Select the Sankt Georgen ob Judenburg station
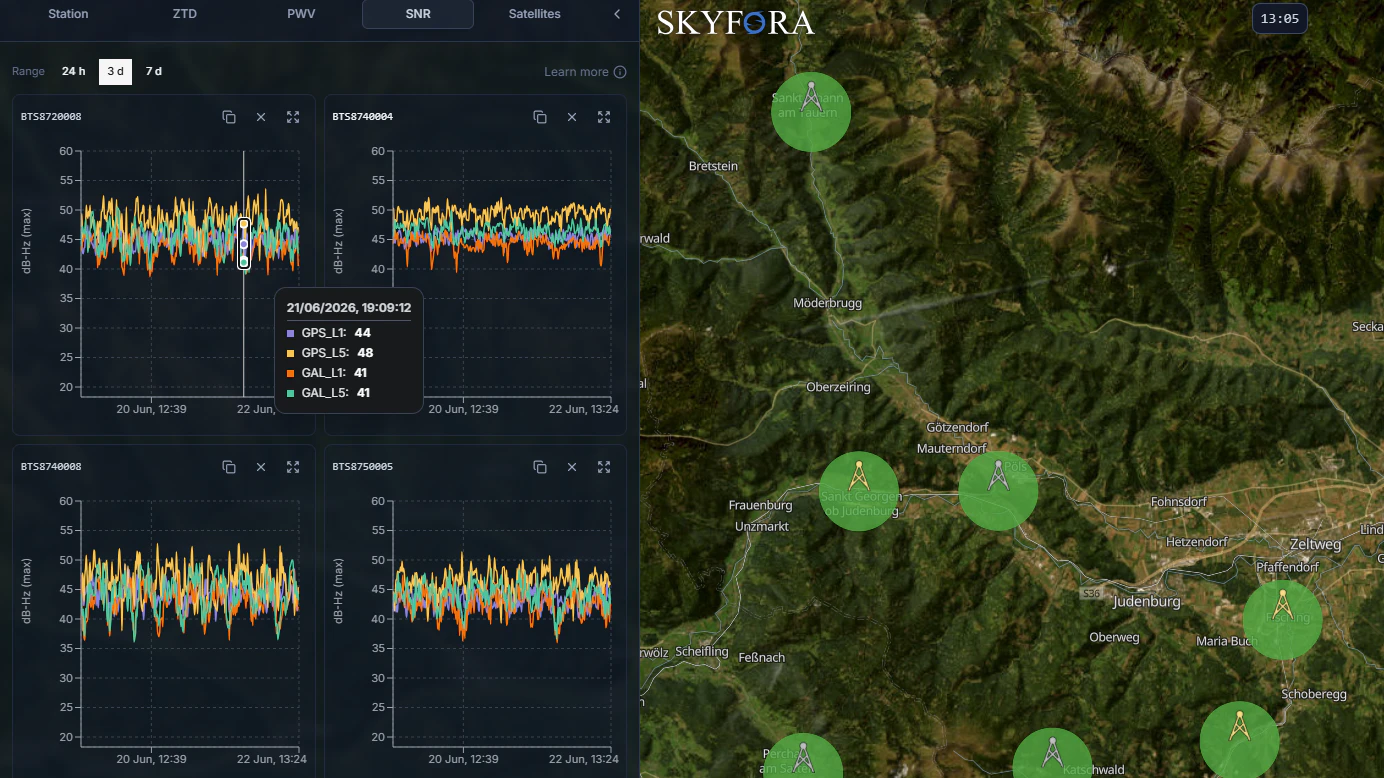Screen dimensions: 1384x778 (859, 491)
